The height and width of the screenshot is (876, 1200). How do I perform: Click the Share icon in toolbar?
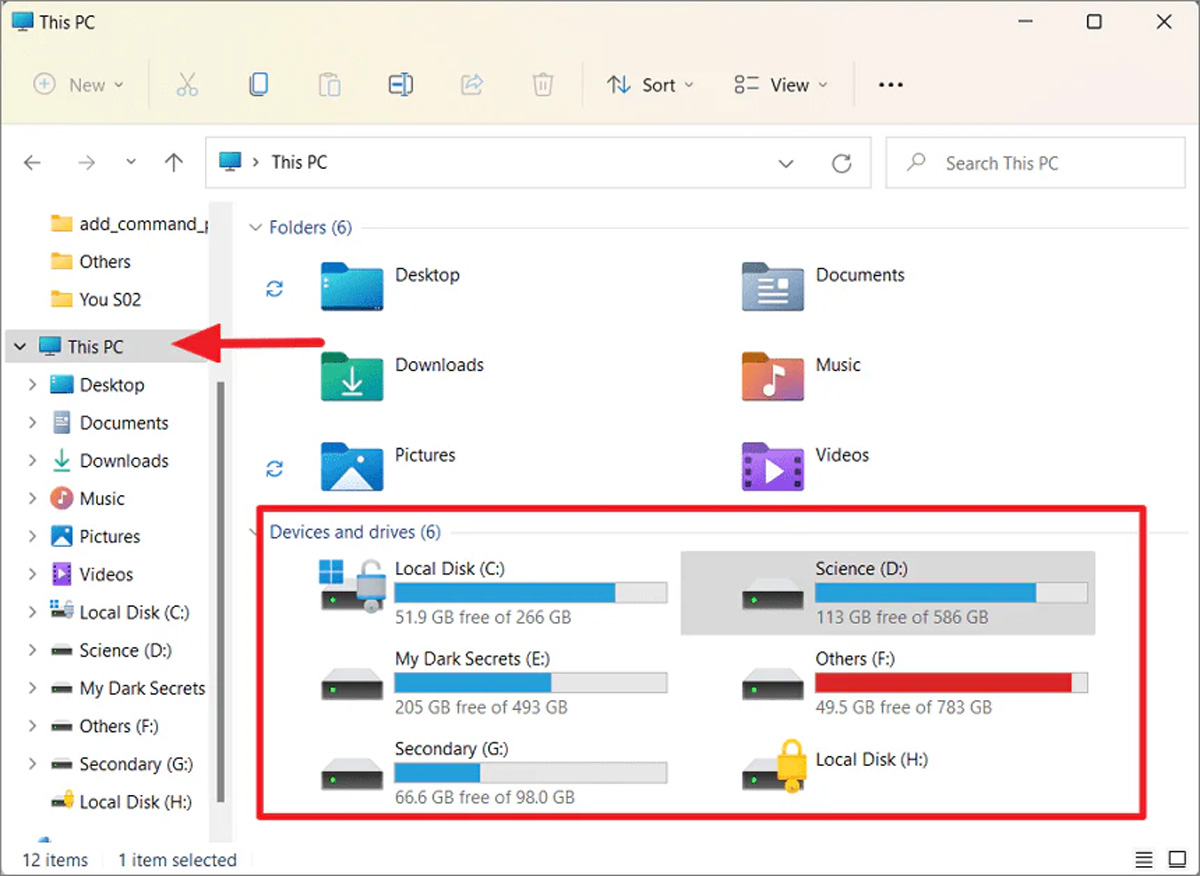[471, 85]
